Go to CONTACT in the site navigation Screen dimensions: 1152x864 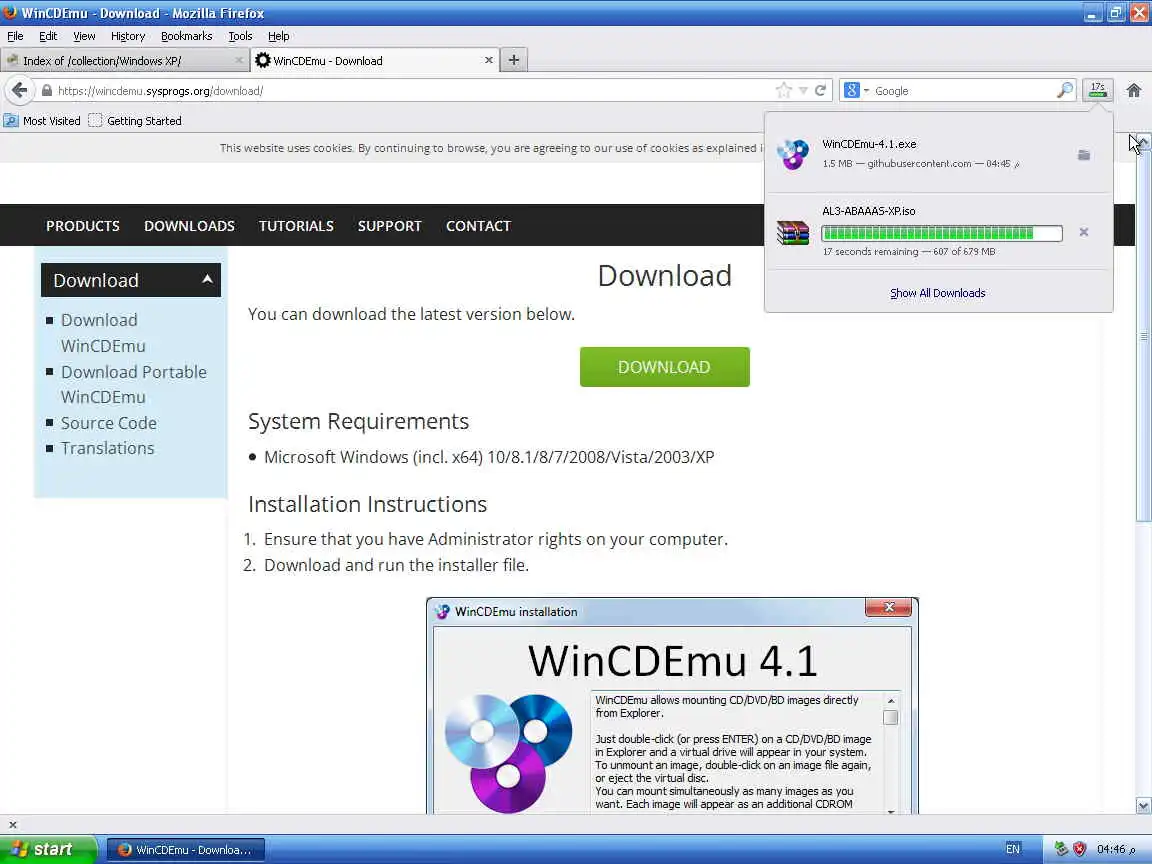point(478,226)
